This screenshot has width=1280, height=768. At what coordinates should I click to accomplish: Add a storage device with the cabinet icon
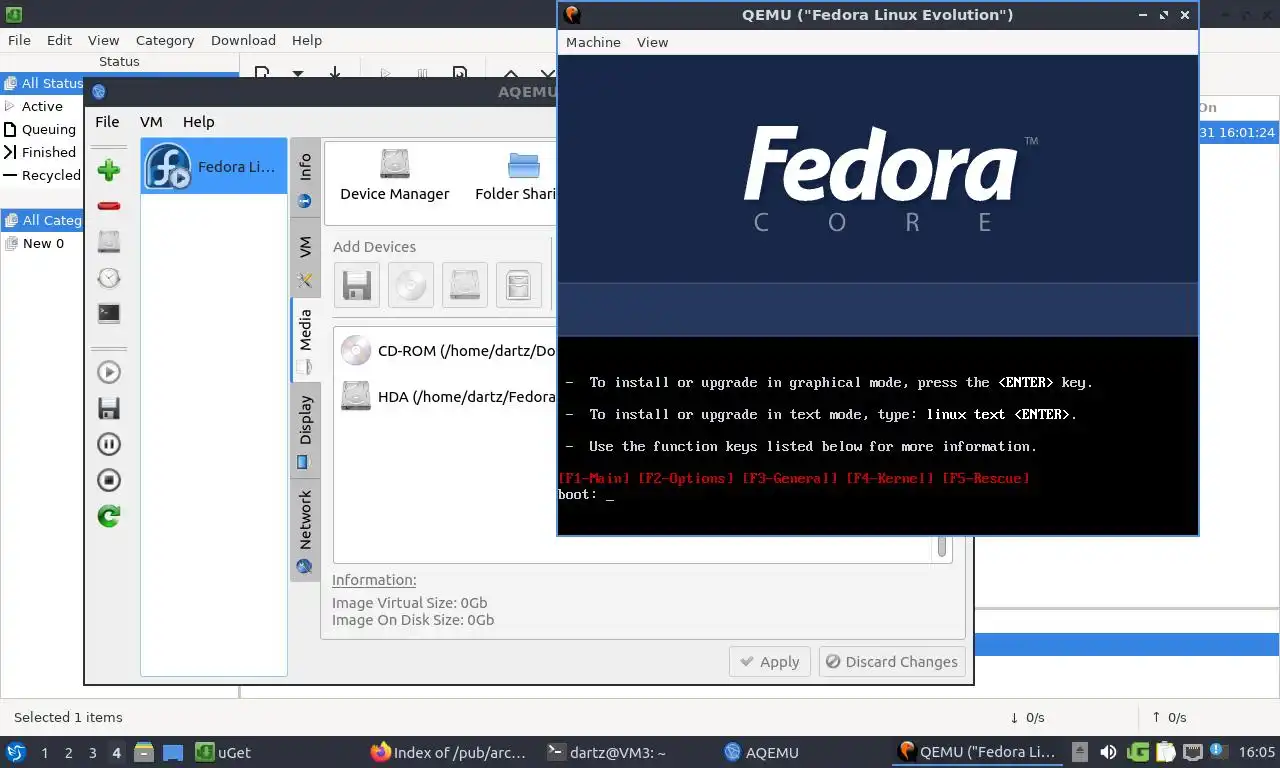pos(519,286)
